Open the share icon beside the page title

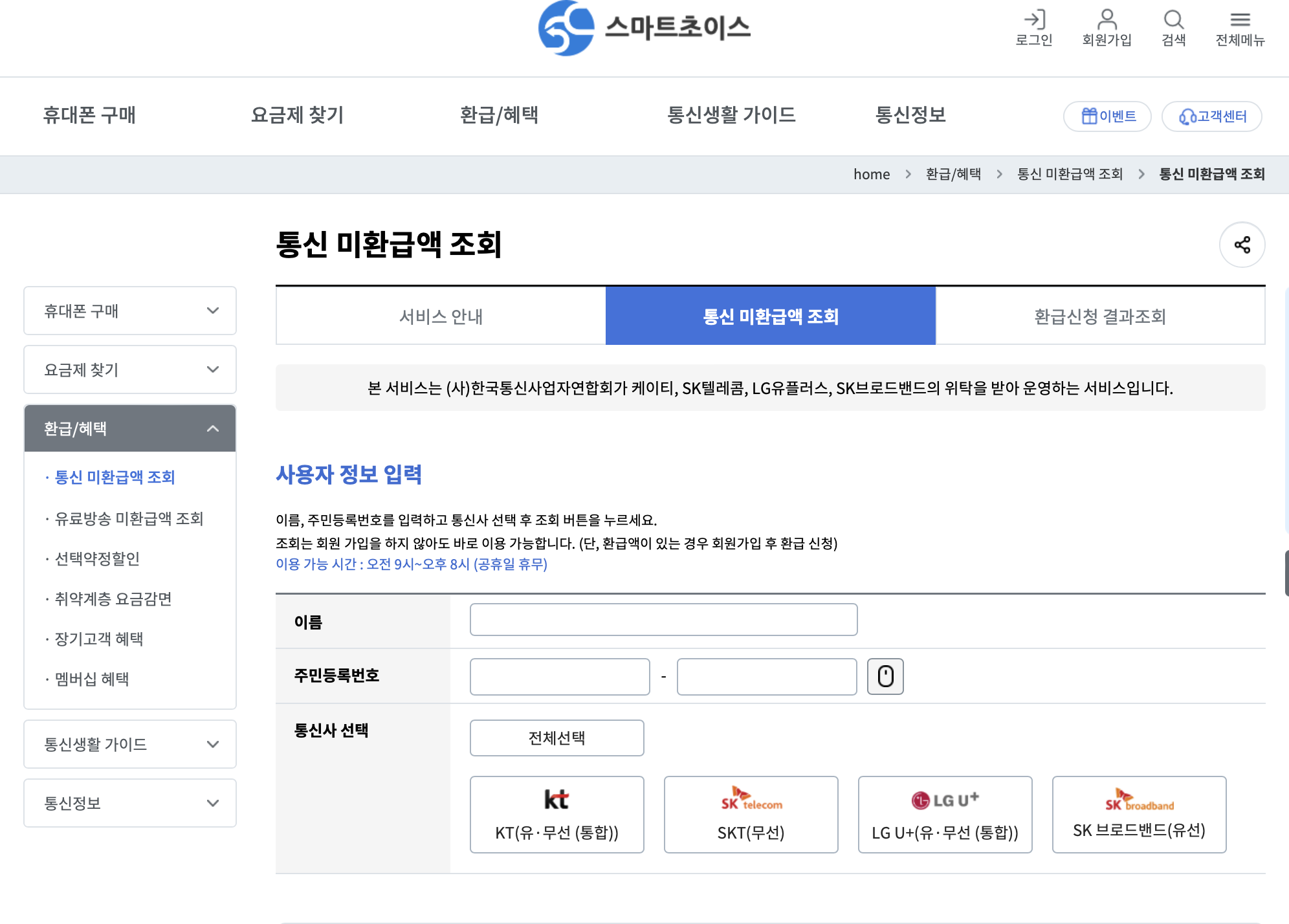point(1242,245)
